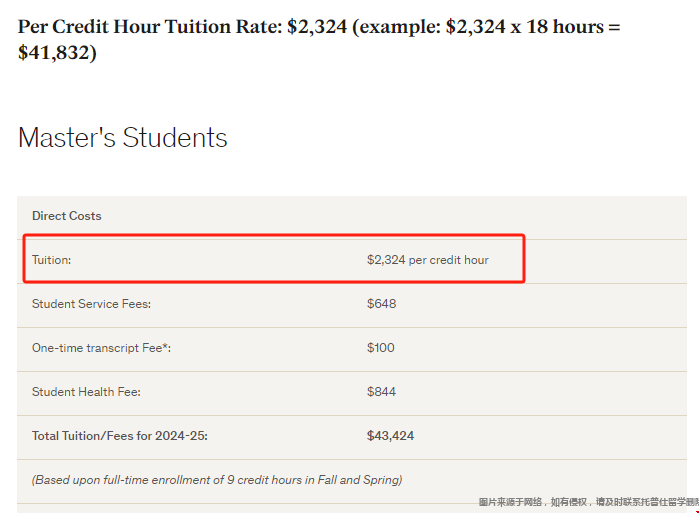Click the Per Credit Hour Tuition Rate heading
Screen dimensions: 699x513
[x=319, y=40]
